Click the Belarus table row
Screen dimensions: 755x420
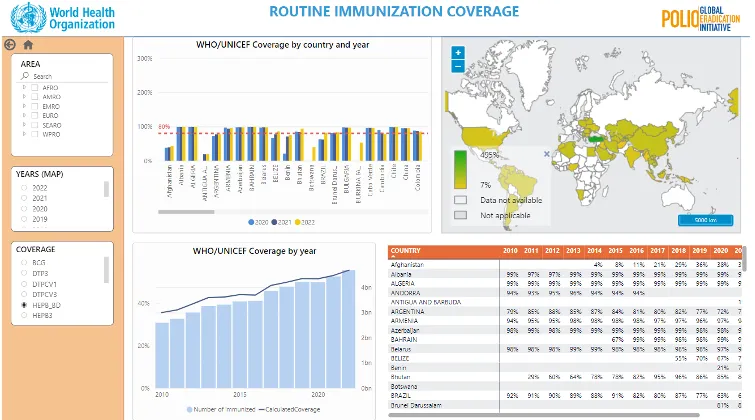click(x=565, y=349)
